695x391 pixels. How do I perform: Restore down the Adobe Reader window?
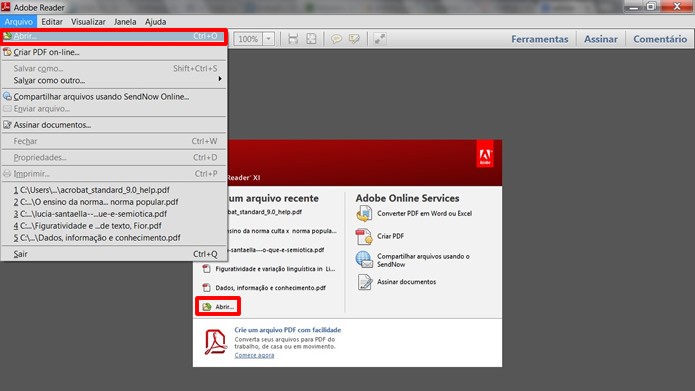[652, 7]
